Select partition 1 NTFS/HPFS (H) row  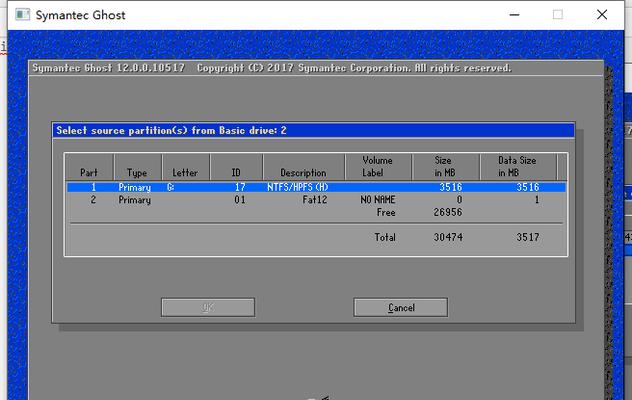316,187
